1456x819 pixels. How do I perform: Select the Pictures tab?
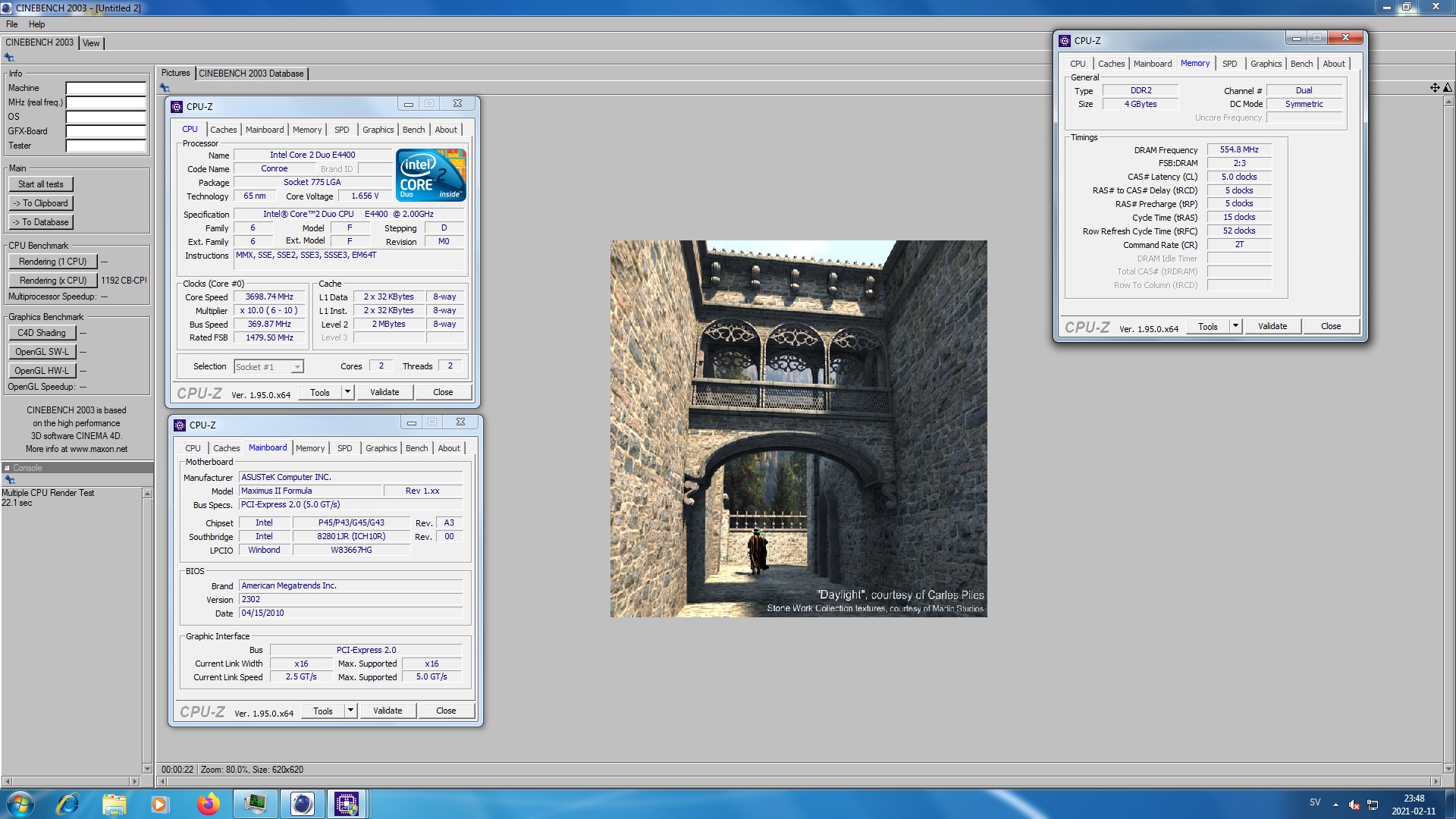[x=175, y=73]
